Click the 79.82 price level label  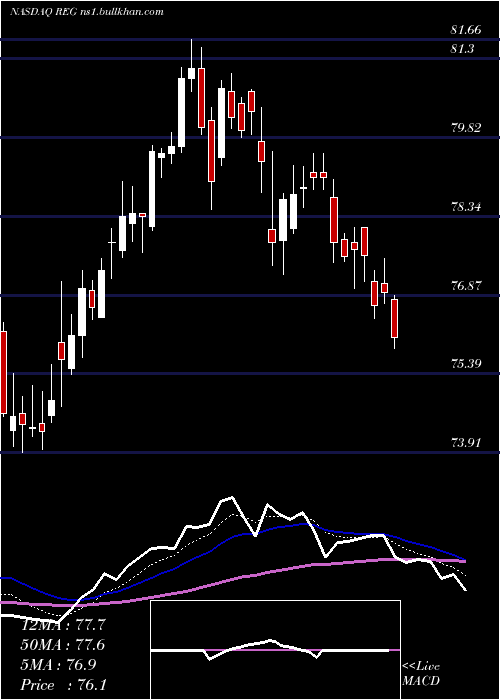point(467,128)
